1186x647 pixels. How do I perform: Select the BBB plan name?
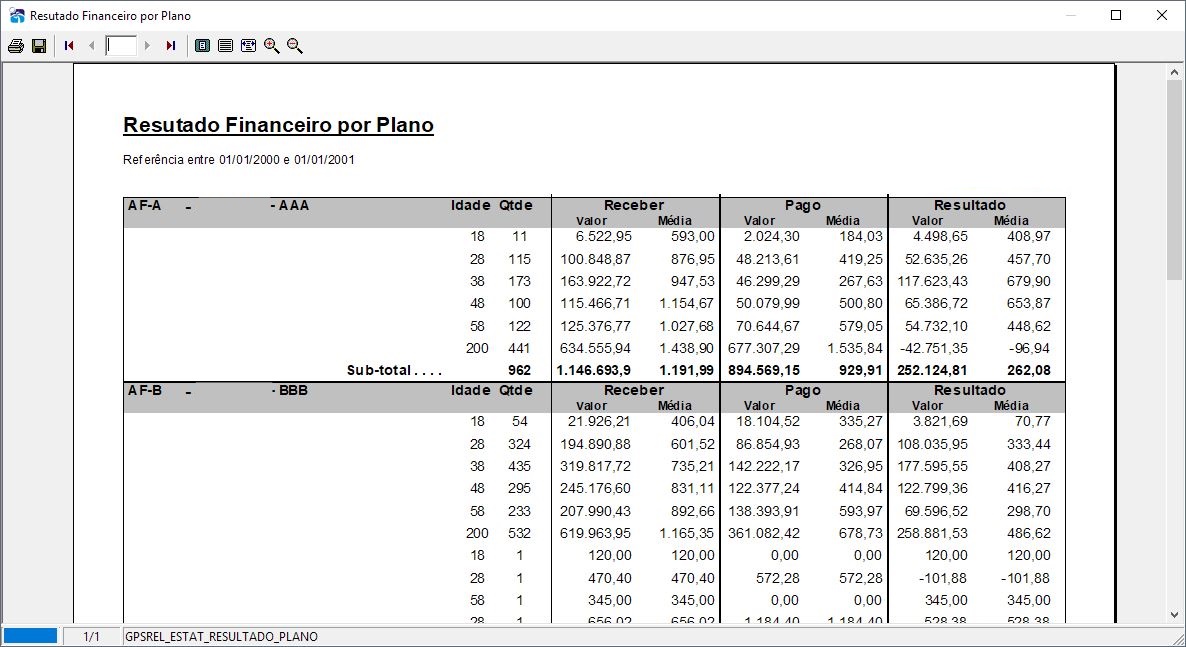point(293,390)
